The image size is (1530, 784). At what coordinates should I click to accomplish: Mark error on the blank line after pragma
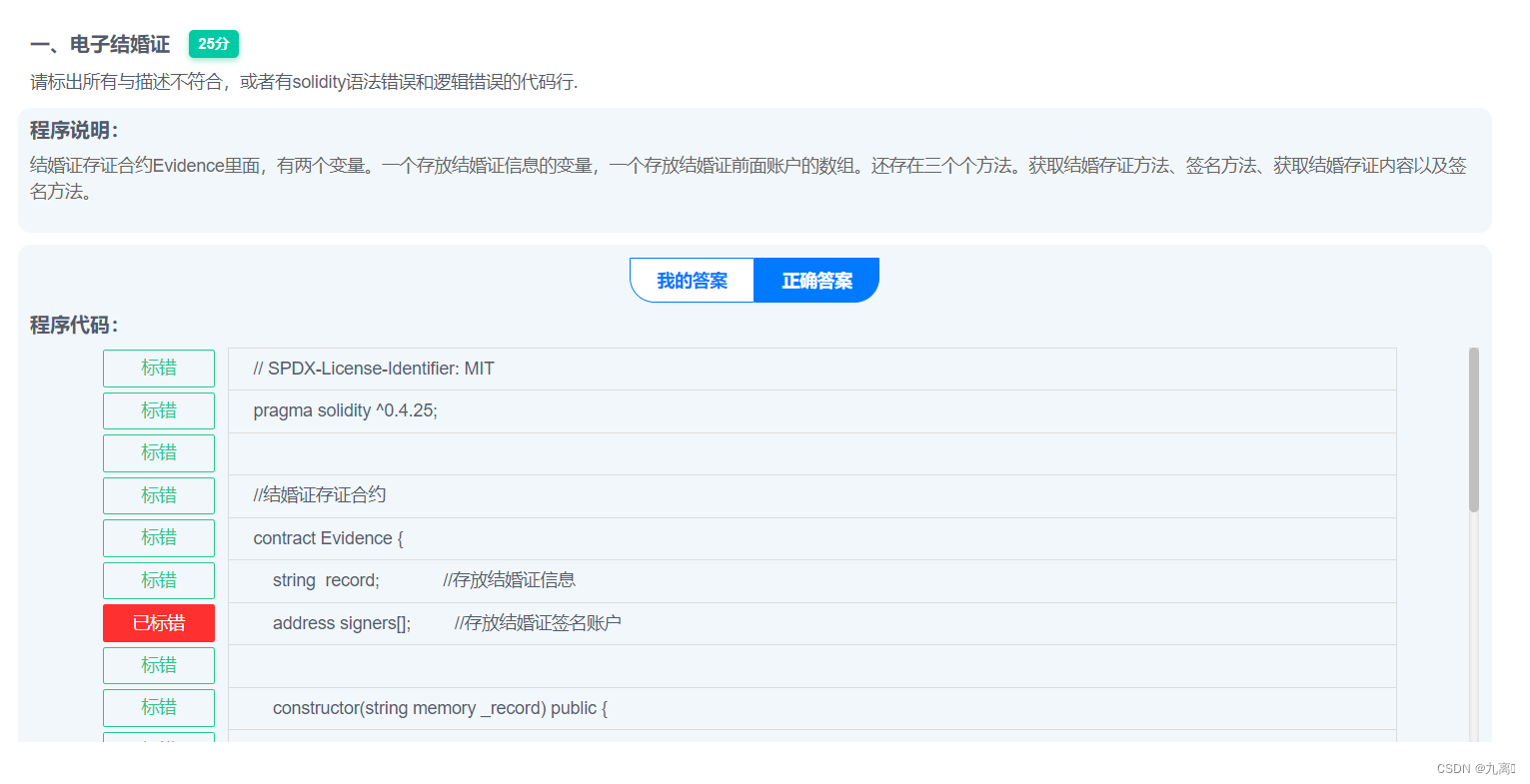coord(159,453)
